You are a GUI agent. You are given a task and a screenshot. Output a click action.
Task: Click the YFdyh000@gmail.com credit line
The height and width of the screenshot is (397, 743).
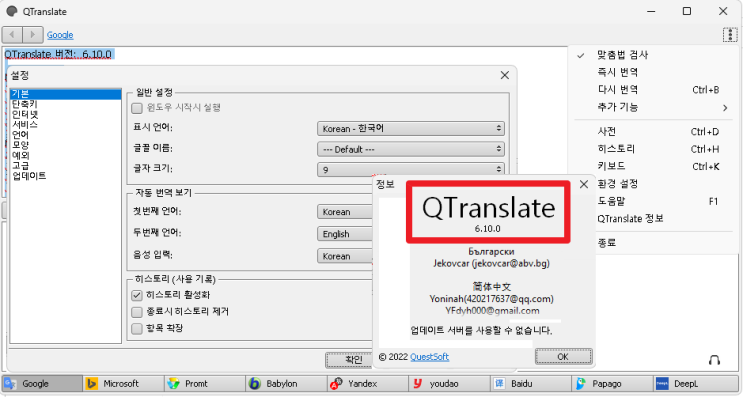click(492, 311)
